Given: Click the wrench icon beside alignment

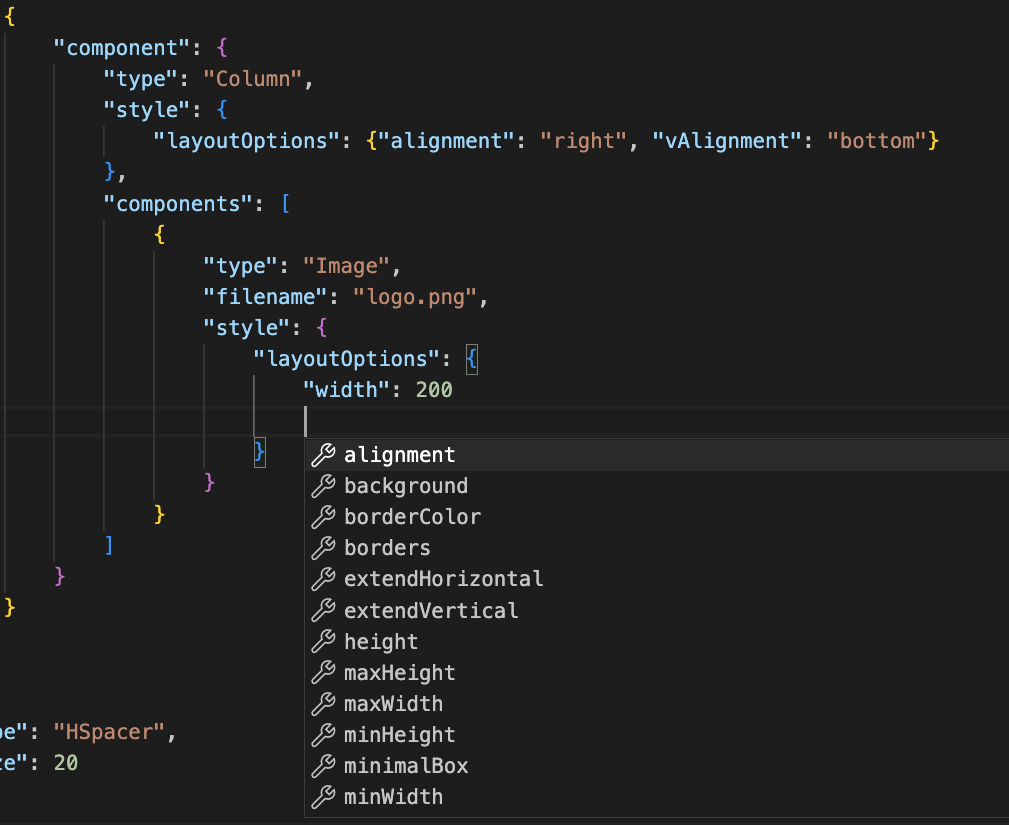Looking at the screenshot, I should pos(323,455).
